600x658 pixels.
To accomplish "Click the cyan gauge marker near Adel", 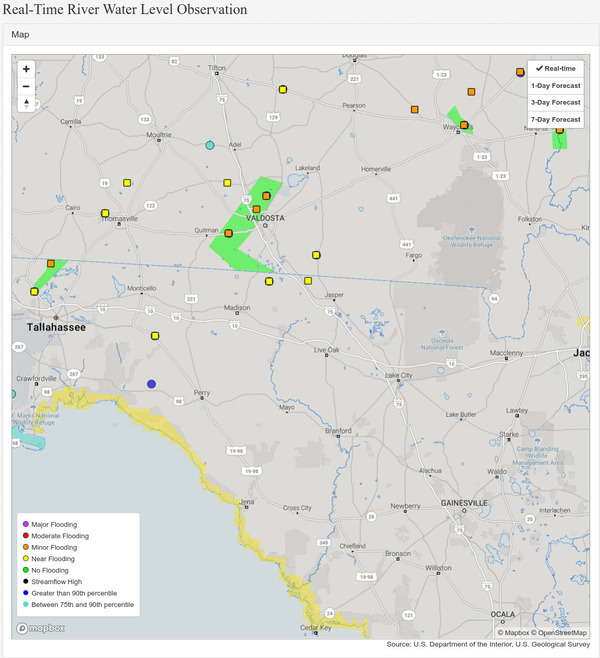I will (210, 146).
